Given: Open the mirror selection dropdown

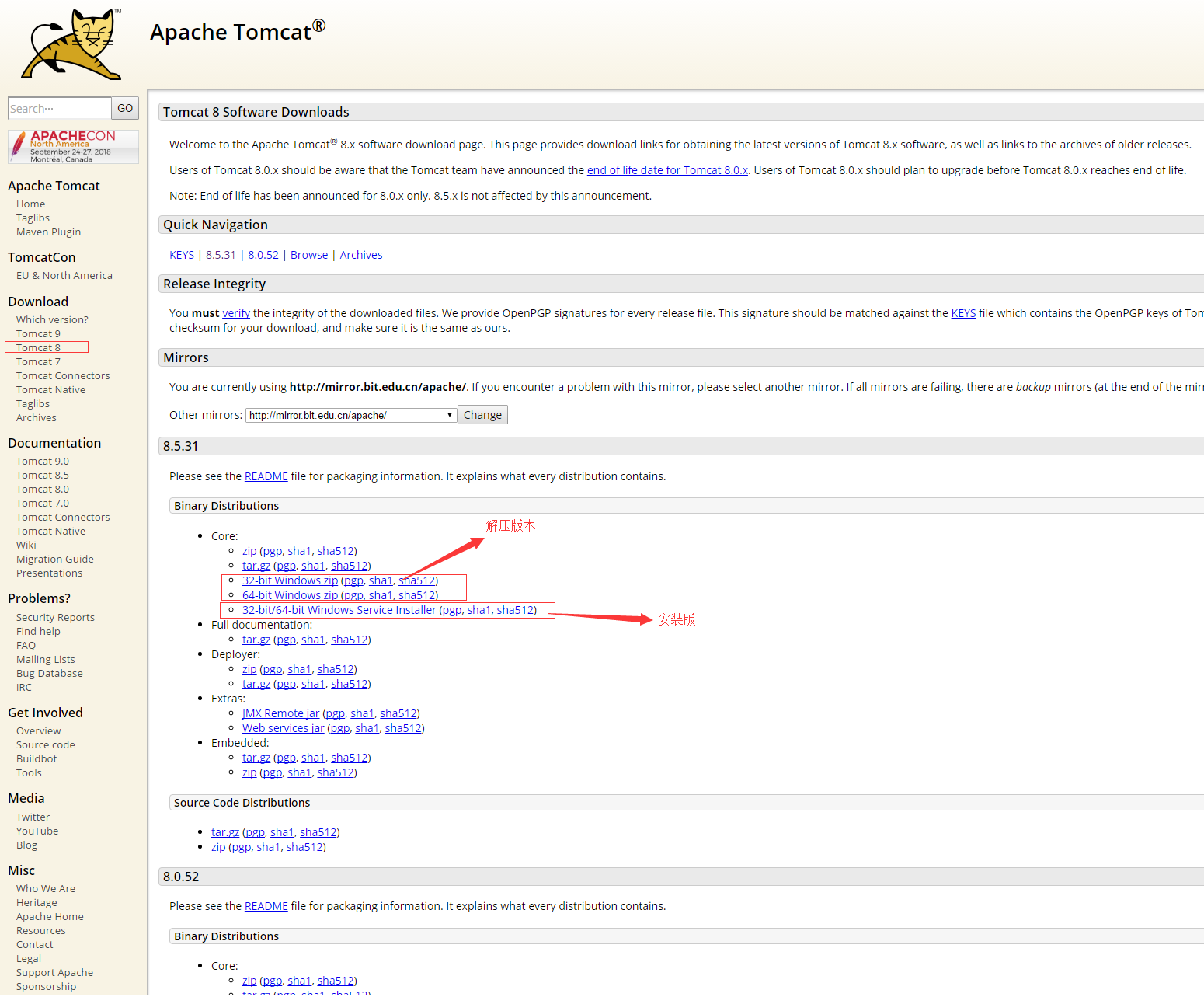Looking at the screenshot, I should pos(350,415).
